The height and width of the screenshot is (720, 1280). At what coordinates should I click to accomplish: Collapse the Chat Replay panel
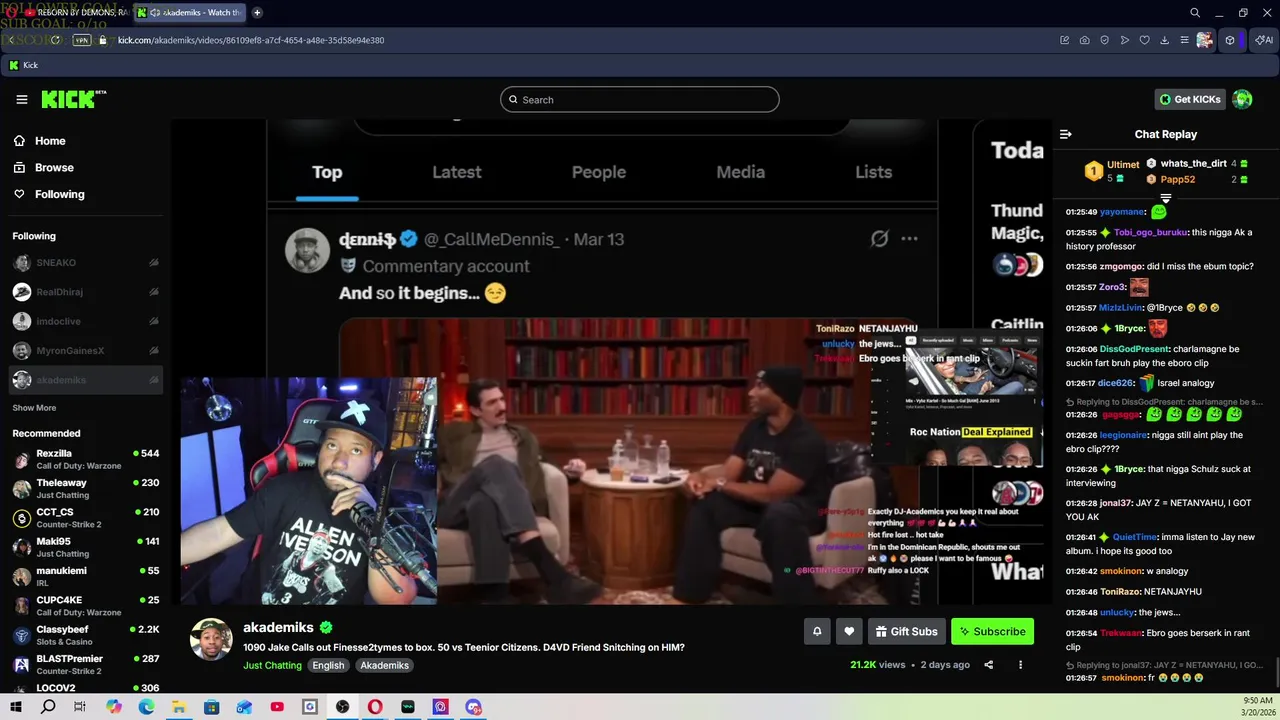1066,134
